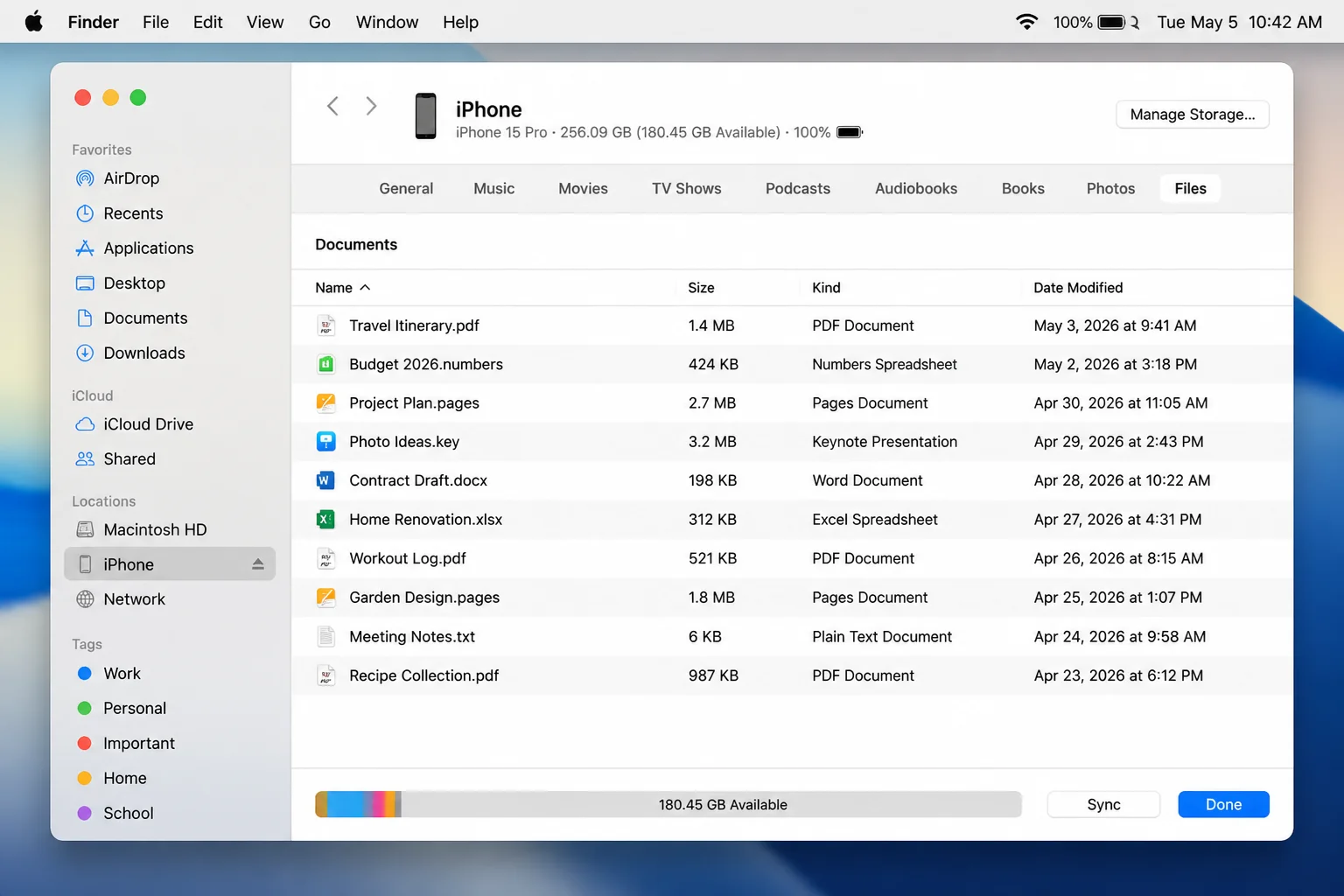Click the Manage Storage button
This screenshot has height=896, width=1344.
pos(1193,115)
